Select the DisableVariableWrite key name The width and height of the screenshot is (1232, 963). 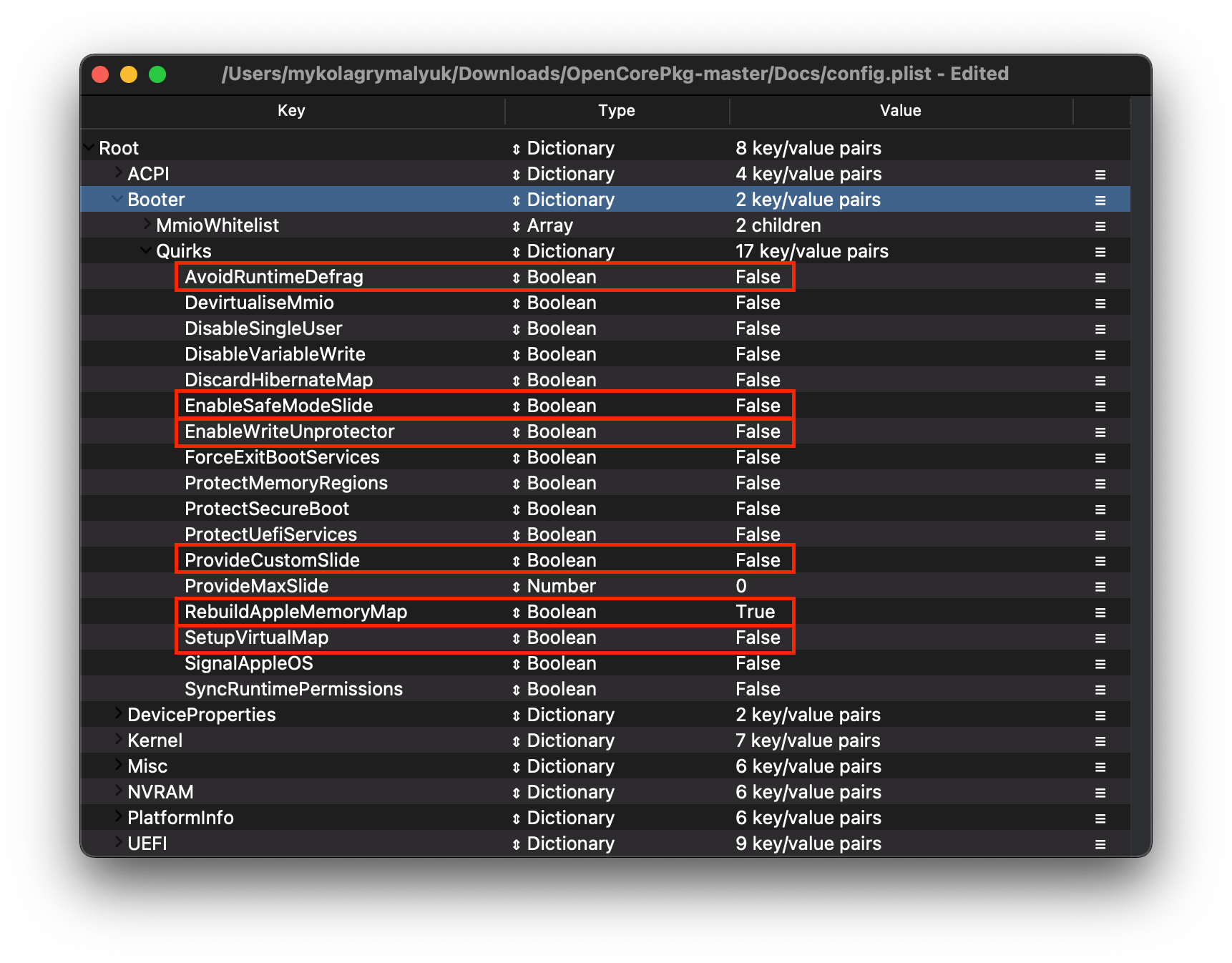coord(275,355)
